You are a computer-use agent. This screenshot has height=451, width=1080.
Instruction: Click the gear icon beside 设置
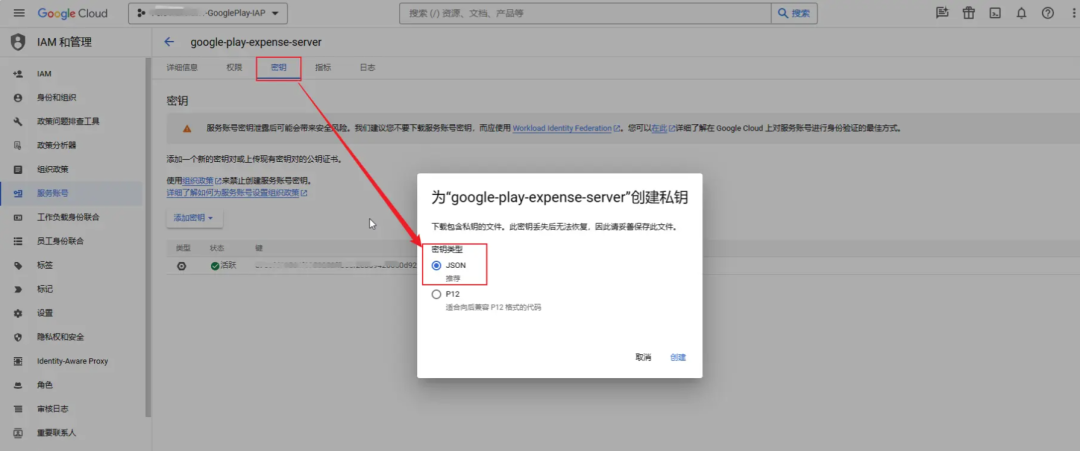pyautogui.click(x=19, y=313)
